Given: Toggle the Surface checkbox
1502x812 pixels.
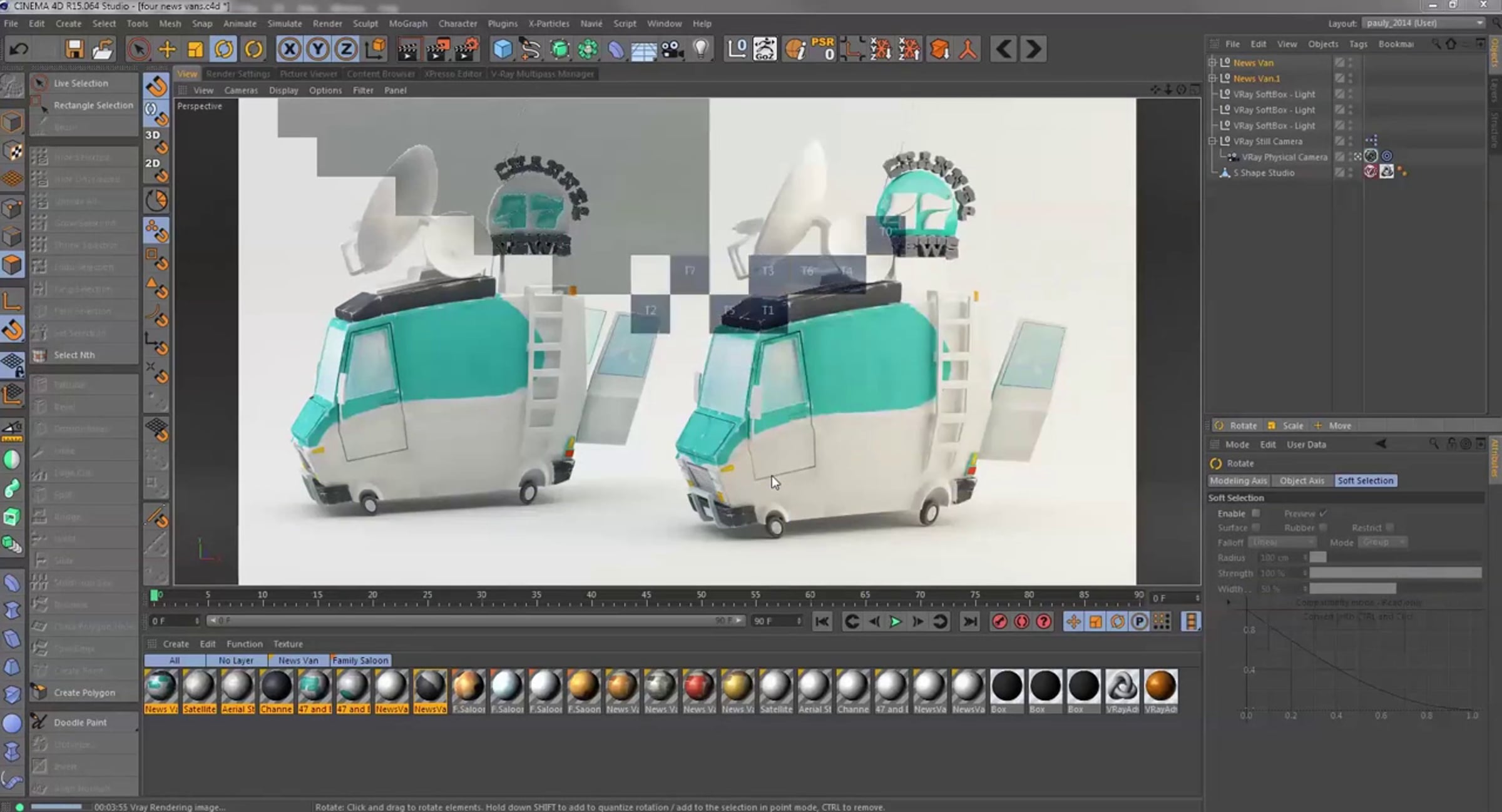Looking at the screenshot, I should point(1255,527).
